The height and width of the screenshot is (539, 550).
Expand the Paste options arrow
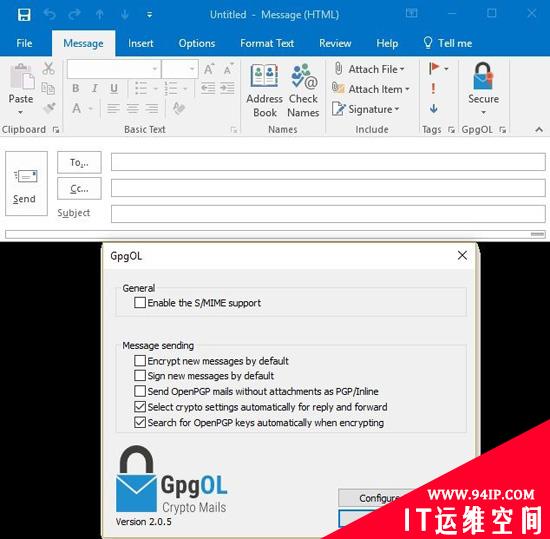pos(20,112)
